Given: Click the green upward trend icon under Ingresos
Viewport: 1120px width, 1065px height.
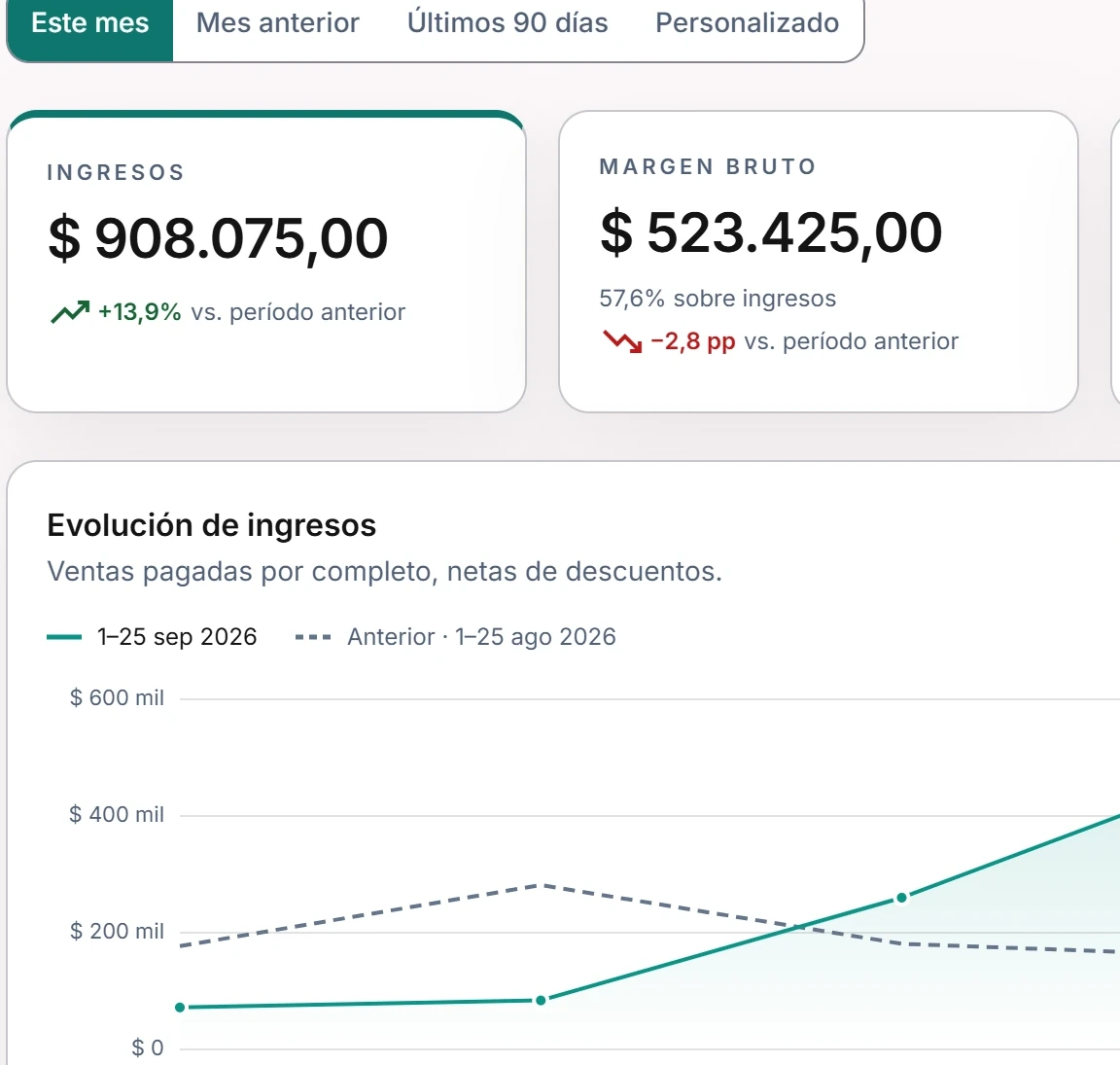Looking at the screenshot, I should (x=70, y=311).
